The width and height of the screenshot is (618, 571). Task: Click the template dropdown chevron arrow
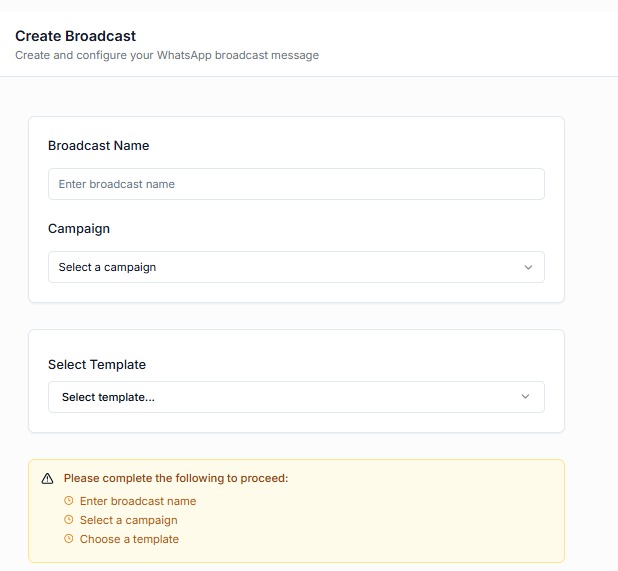[x=526, y=397]
